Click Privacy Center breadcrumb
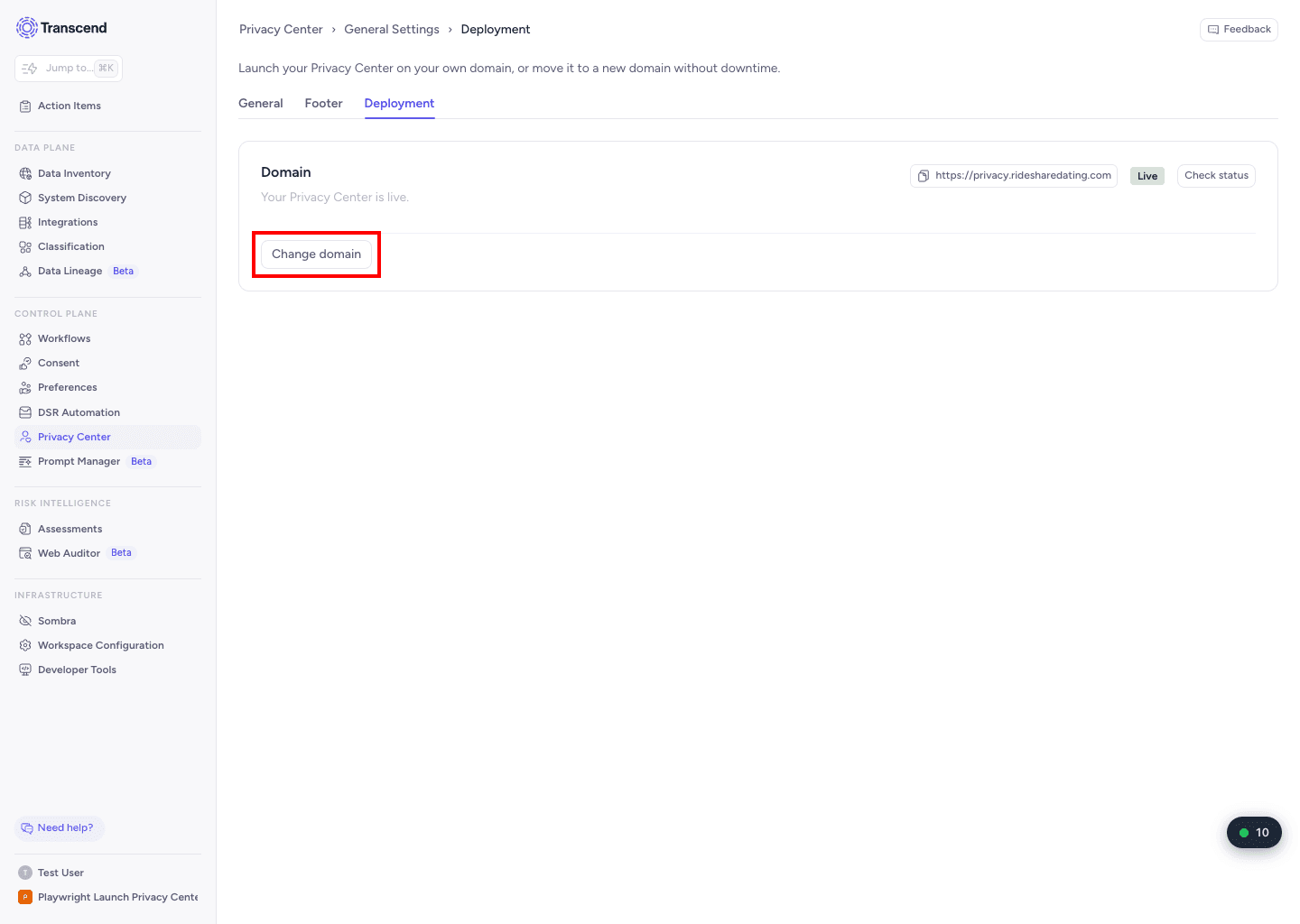 (x=281, y=30)
